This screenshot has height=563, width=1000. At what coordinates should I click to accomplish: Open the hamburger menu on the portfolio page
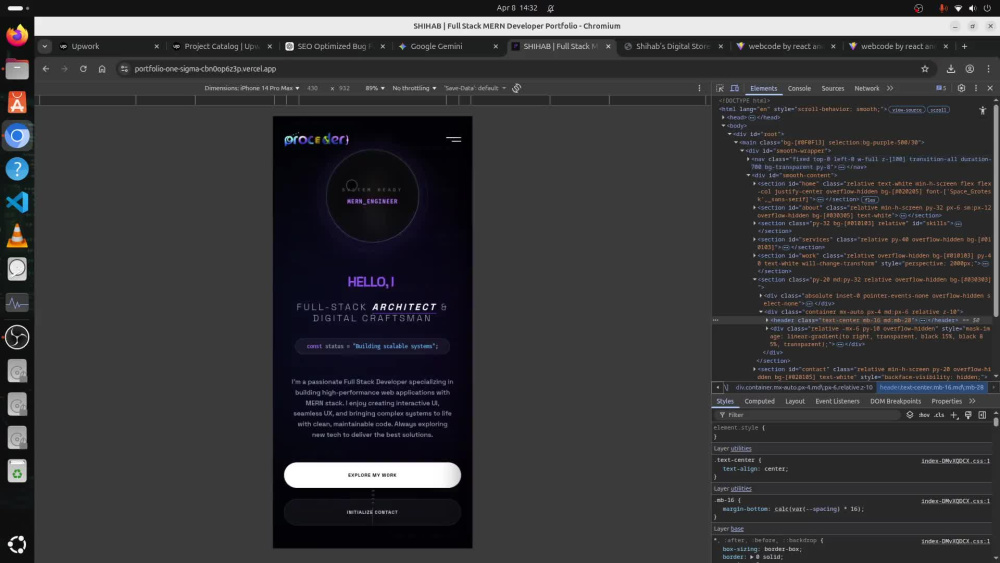453,139
